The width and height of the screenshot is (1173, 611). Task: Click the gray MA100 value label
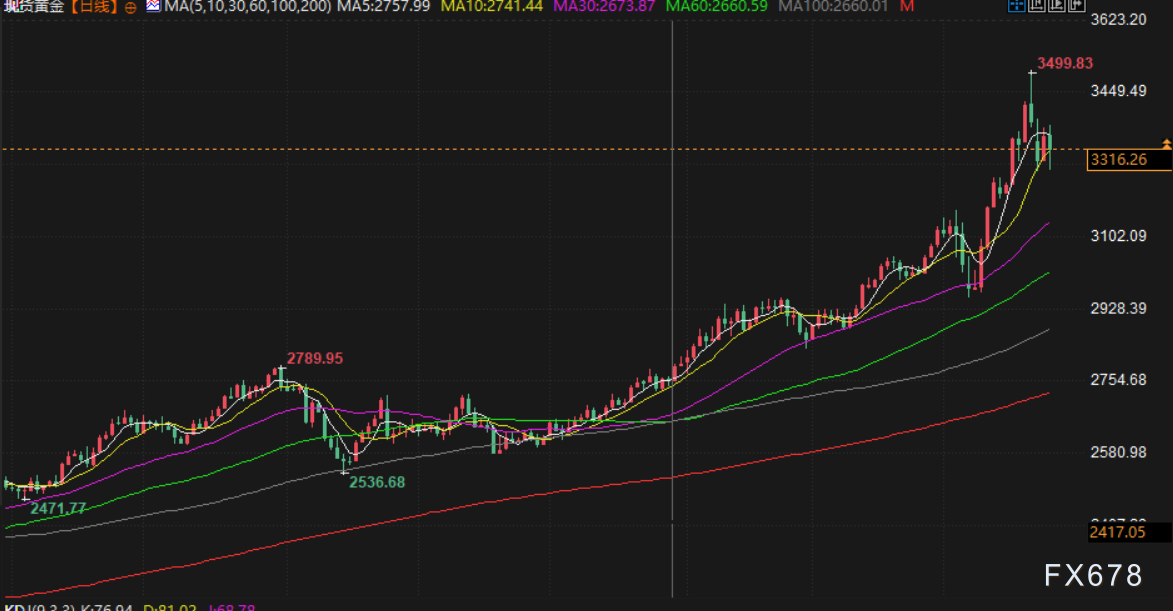click(833, 7)
